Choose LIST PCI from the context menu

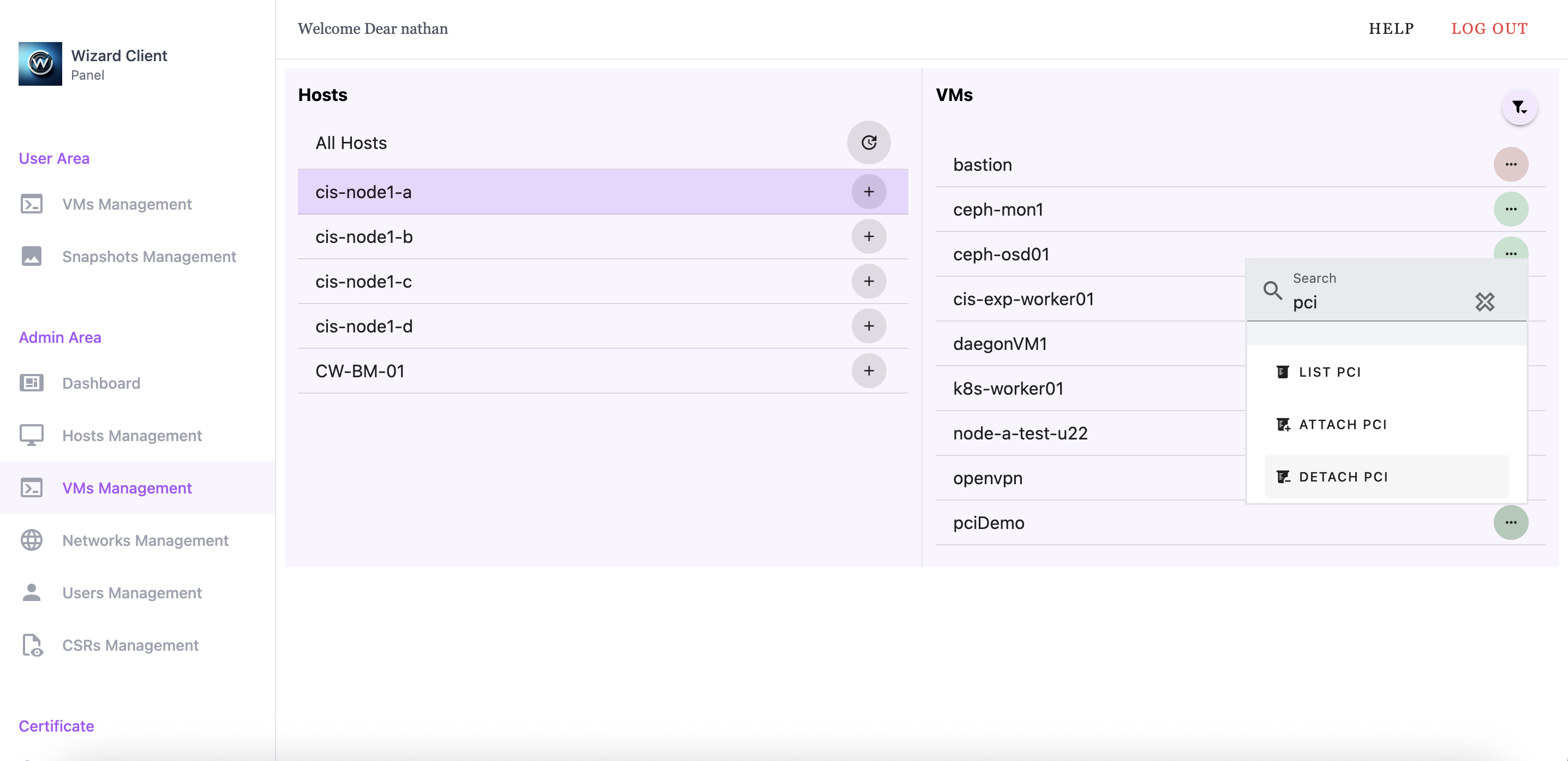pyautogui.click(x=1330, y=372)
